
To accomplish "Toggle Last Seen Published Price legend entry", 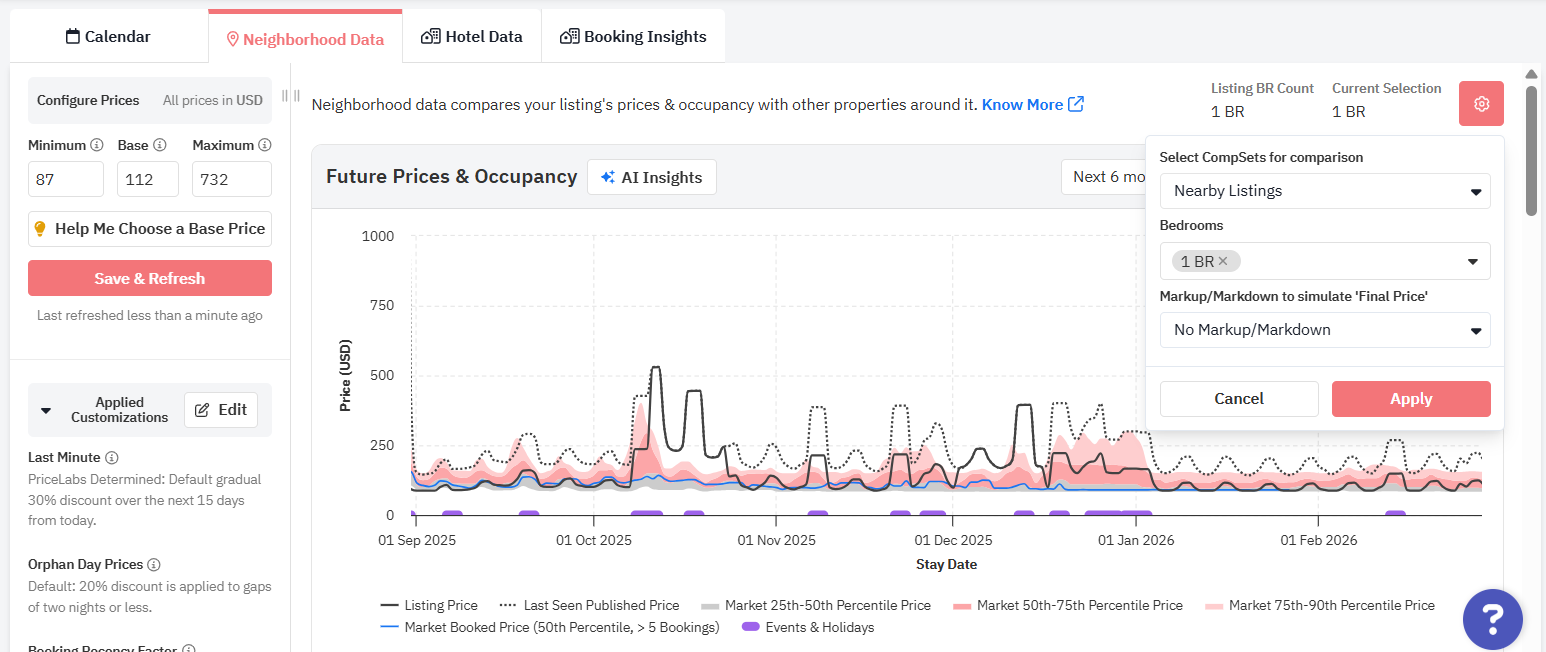I will 589,605.
